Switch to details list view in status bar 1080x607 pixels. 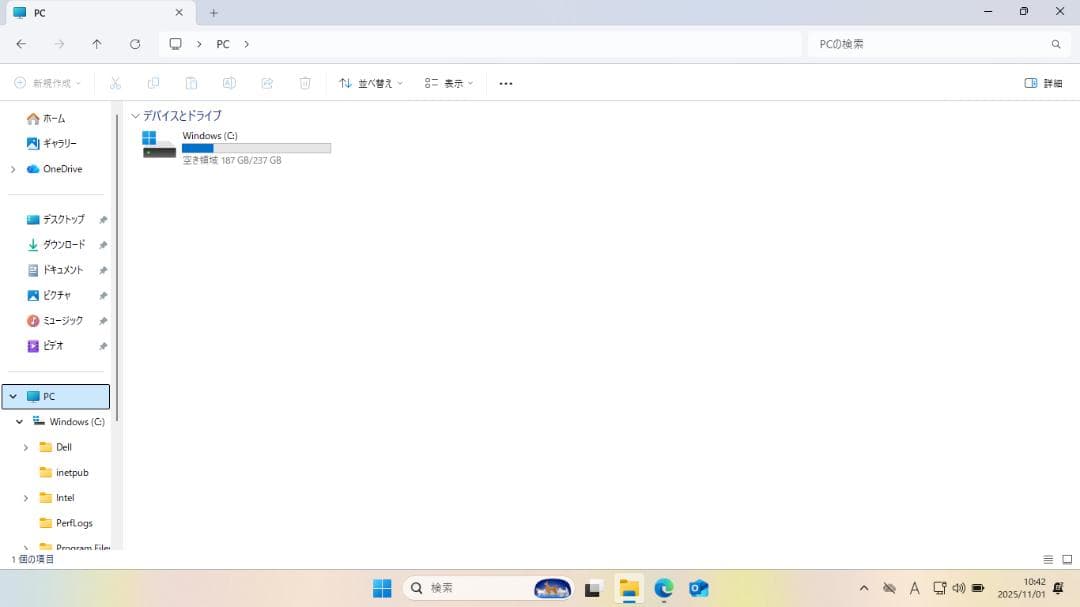tap(1048, 559)
